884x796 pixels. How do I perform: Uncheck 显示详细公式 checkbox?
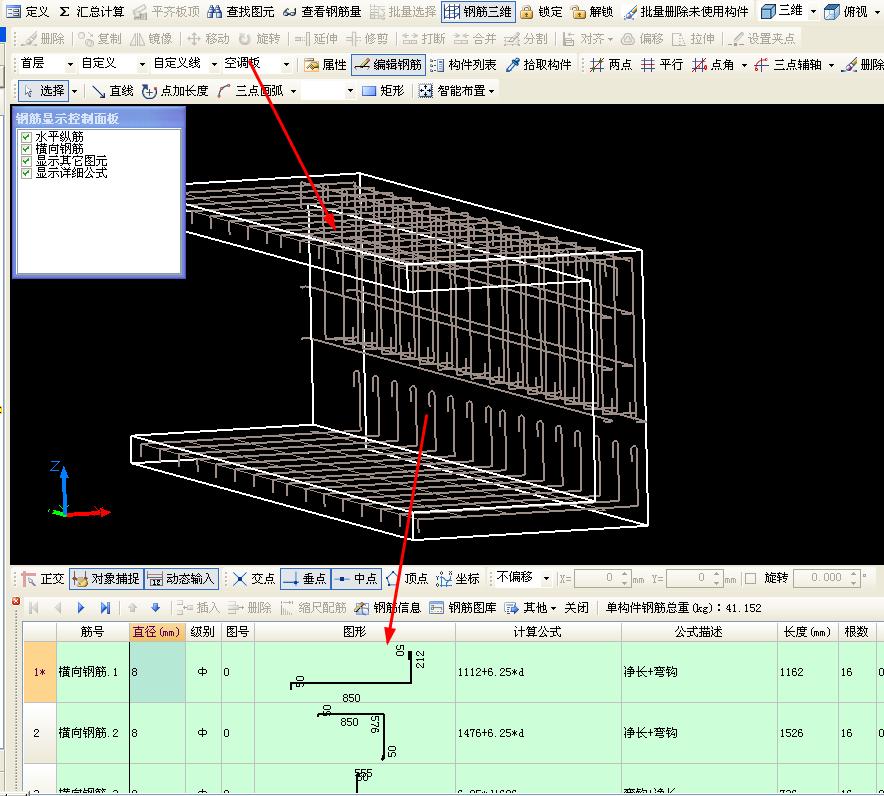(27, 173)
